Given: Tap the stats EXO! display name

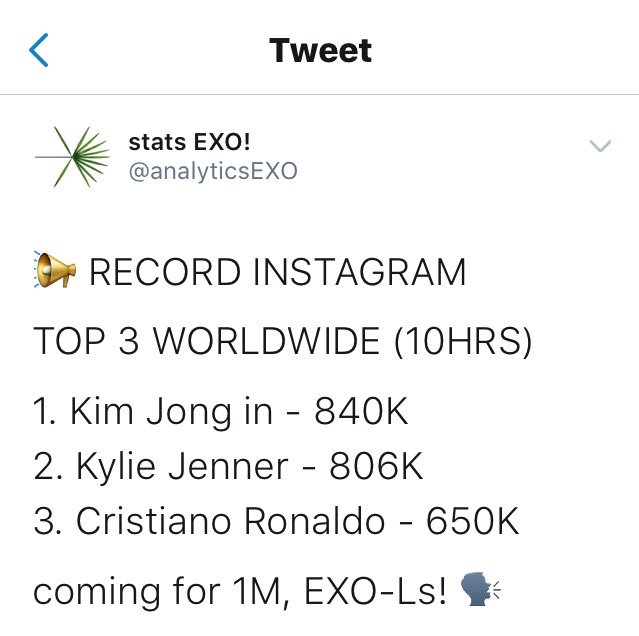Looking at the screenshot, I should 189,142.
